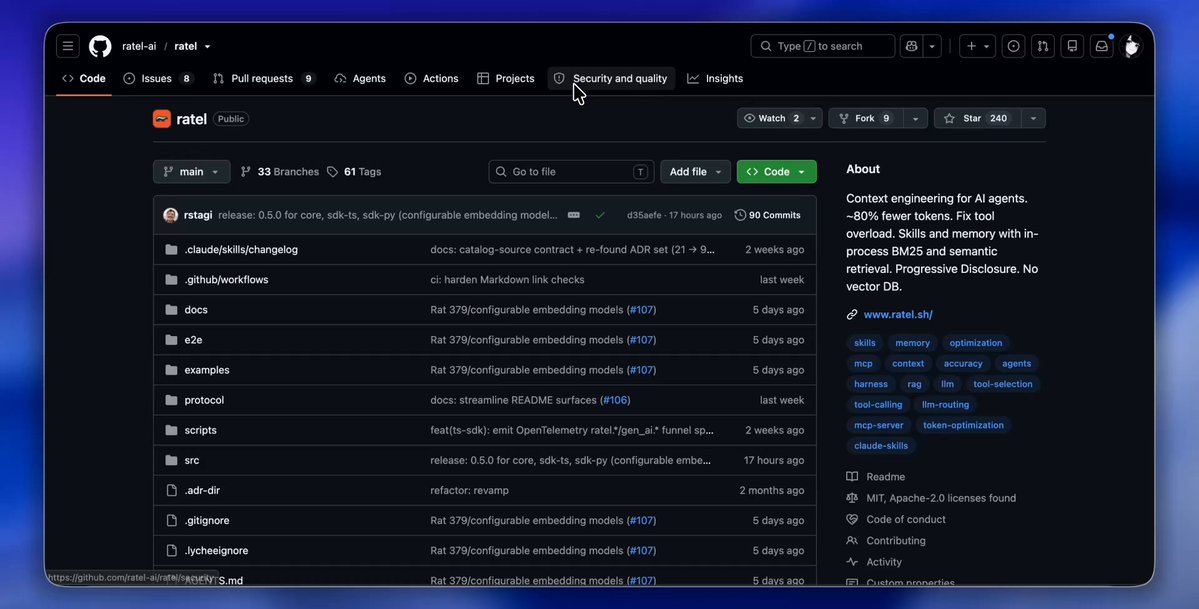The image size is (1199, 609).
Task: Star the ratel repository
Action: click(x=977, y=119)
